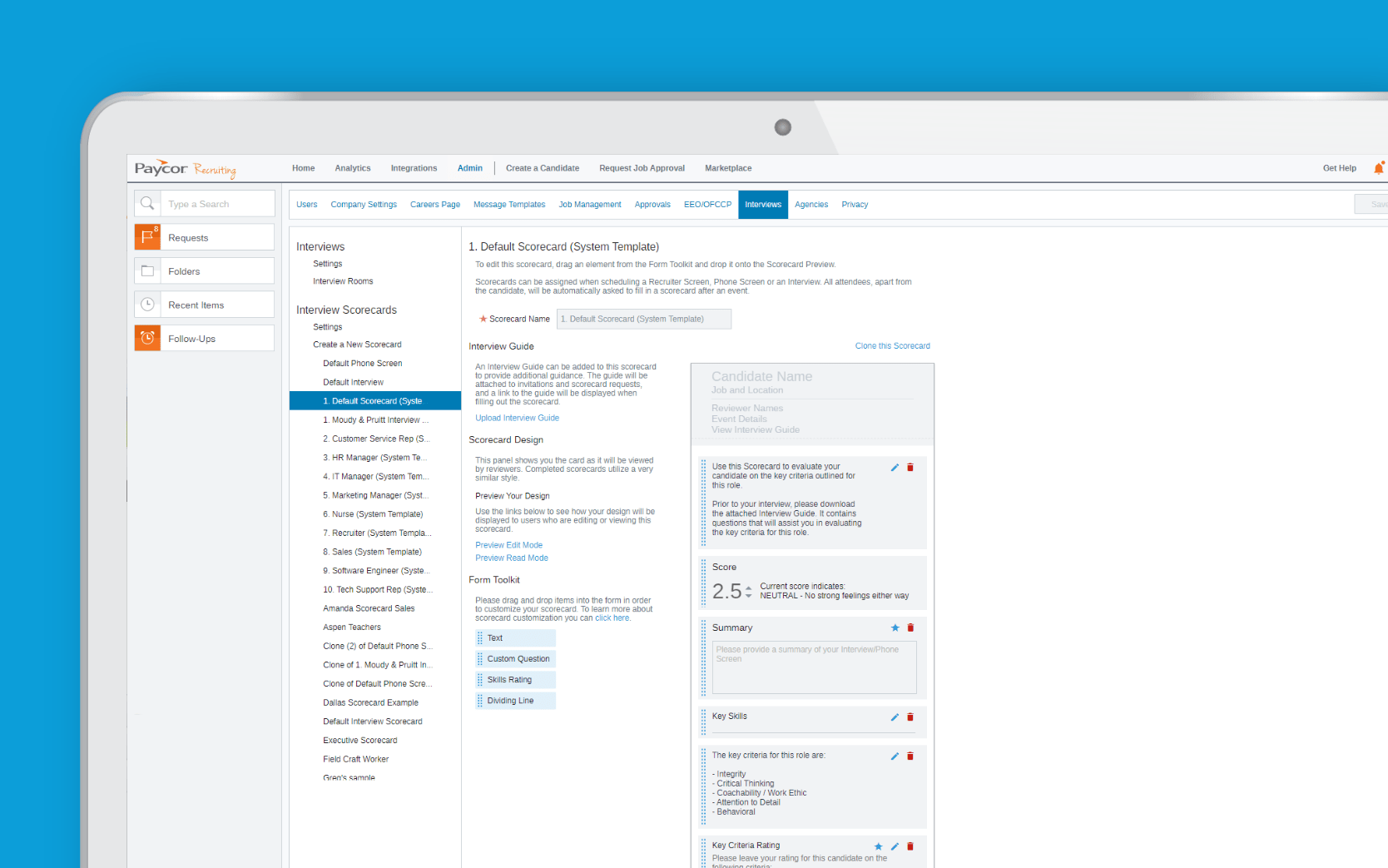Grab the Score block drag handle
The image size is (1388, 868).
click(x=703, y=583)
